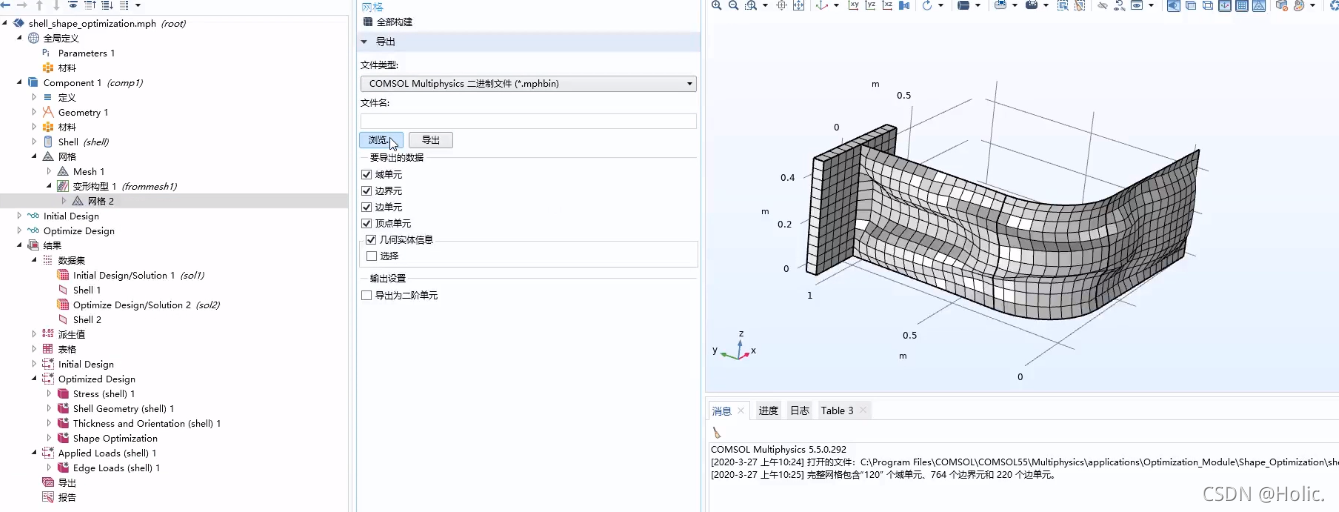Viewport: 1339px width, 512px height.
Task: Switch to the 进度 progress tab
Action: [x=768, y=411]
